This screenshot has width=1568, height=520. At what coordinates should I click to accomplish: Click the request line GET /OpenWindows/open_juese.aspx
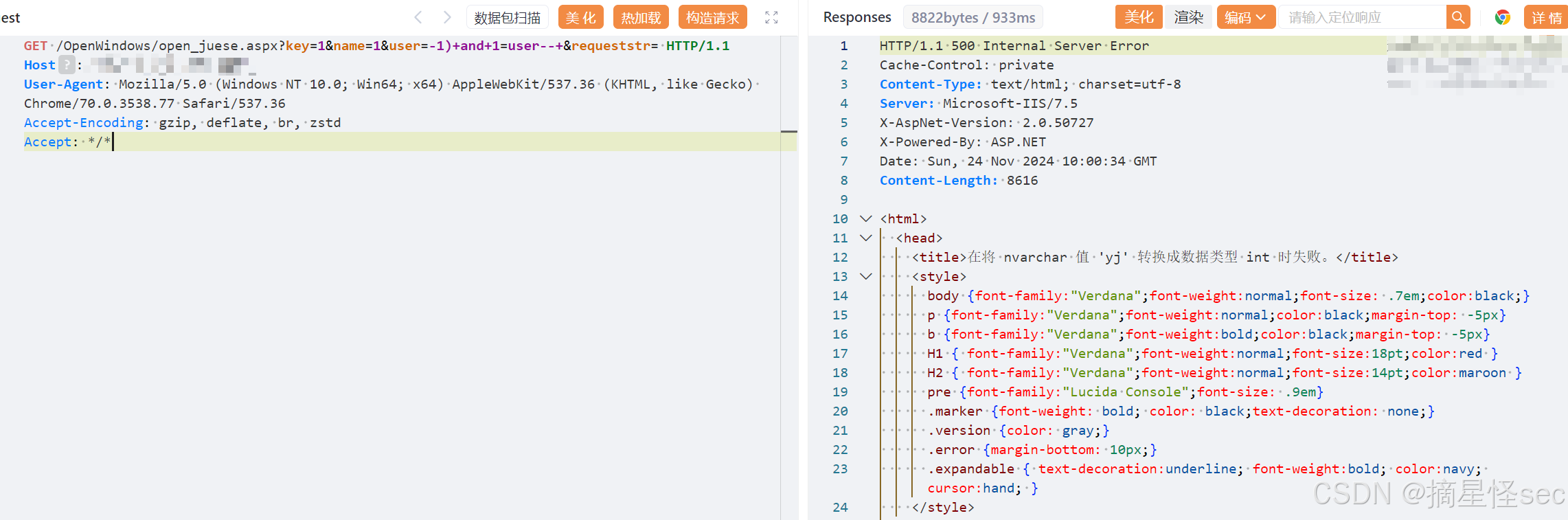coord(376,46)
